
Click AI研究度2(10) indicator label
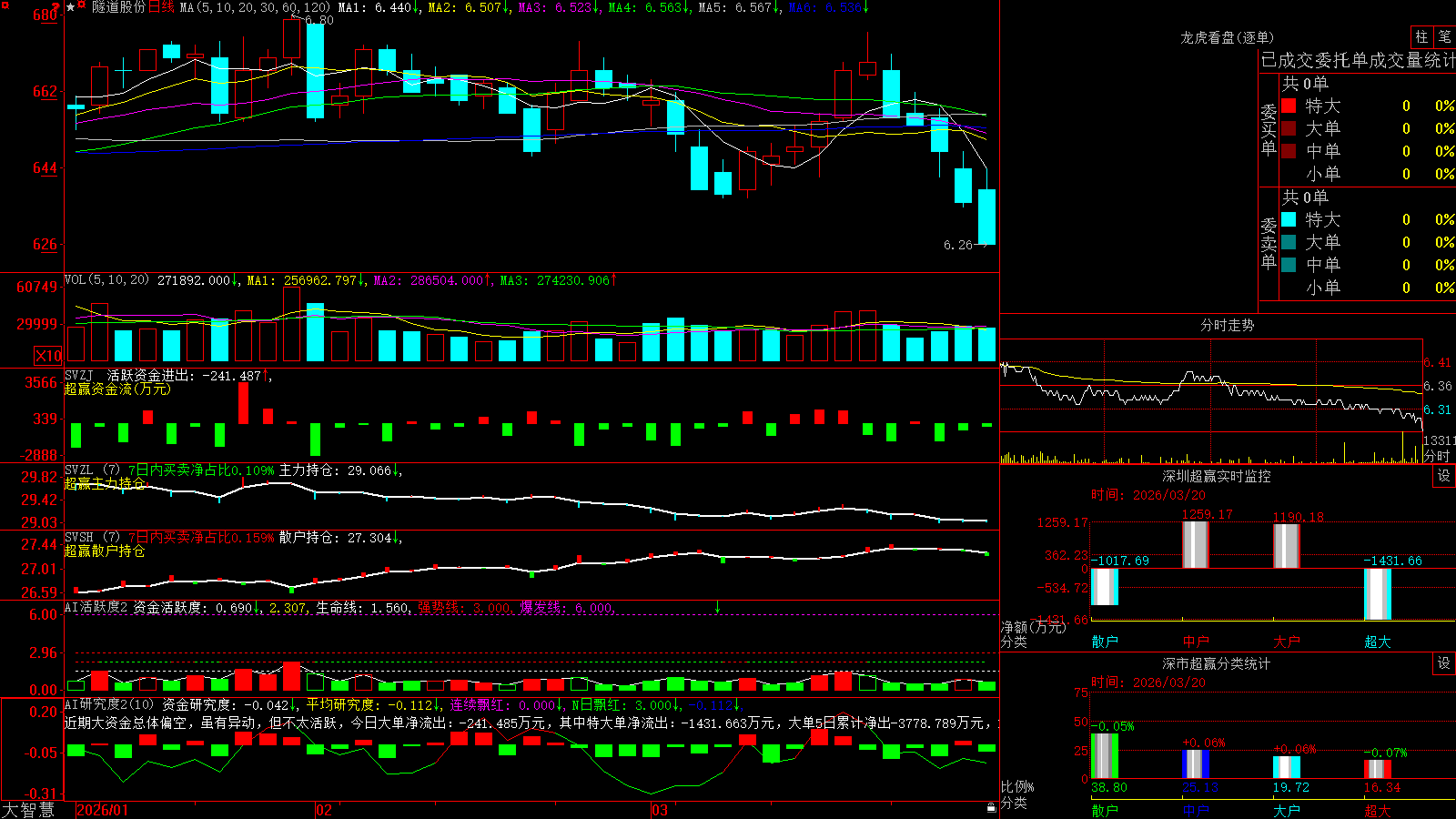[x=110, y=704]
